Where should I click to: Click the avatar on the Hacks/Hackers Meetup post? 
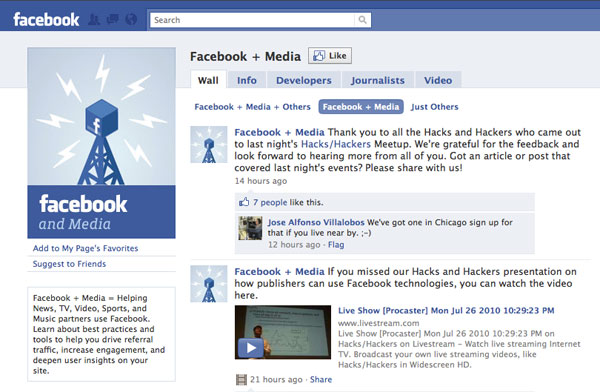(x=209, y=145)
